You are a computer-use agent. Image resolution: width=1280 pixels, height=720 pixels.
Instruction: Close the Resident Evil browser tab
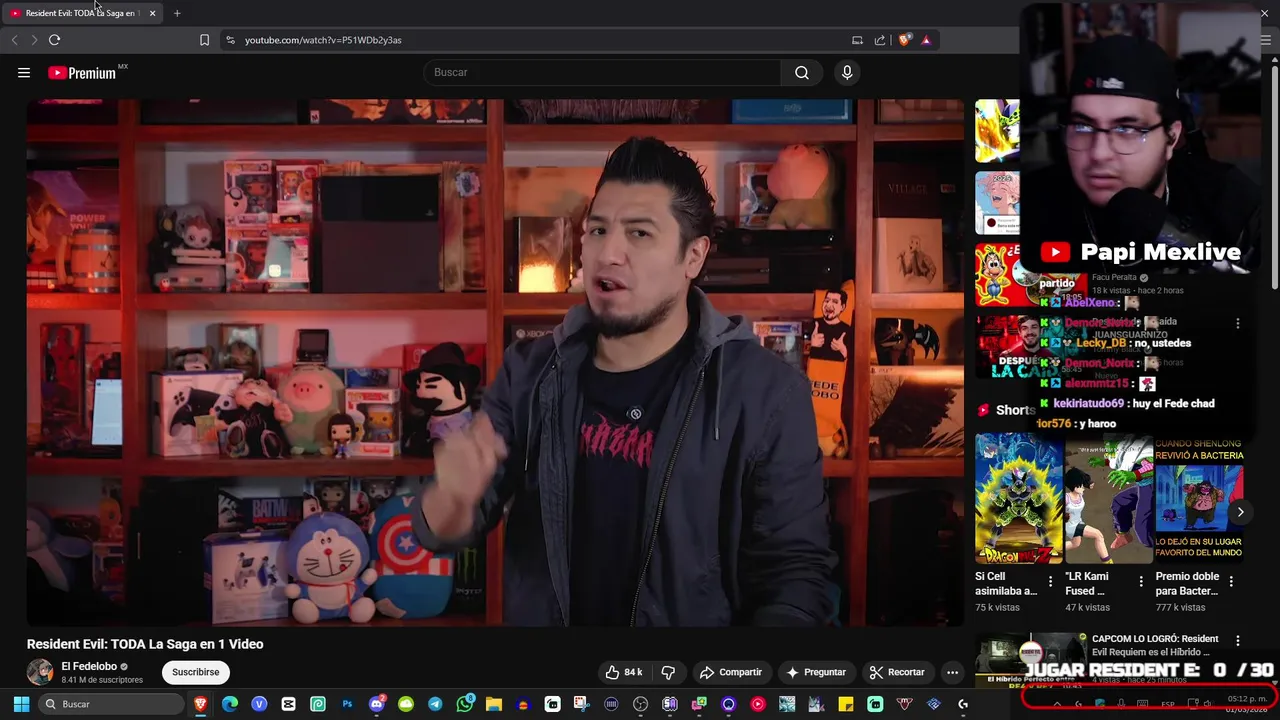(152, 13)
